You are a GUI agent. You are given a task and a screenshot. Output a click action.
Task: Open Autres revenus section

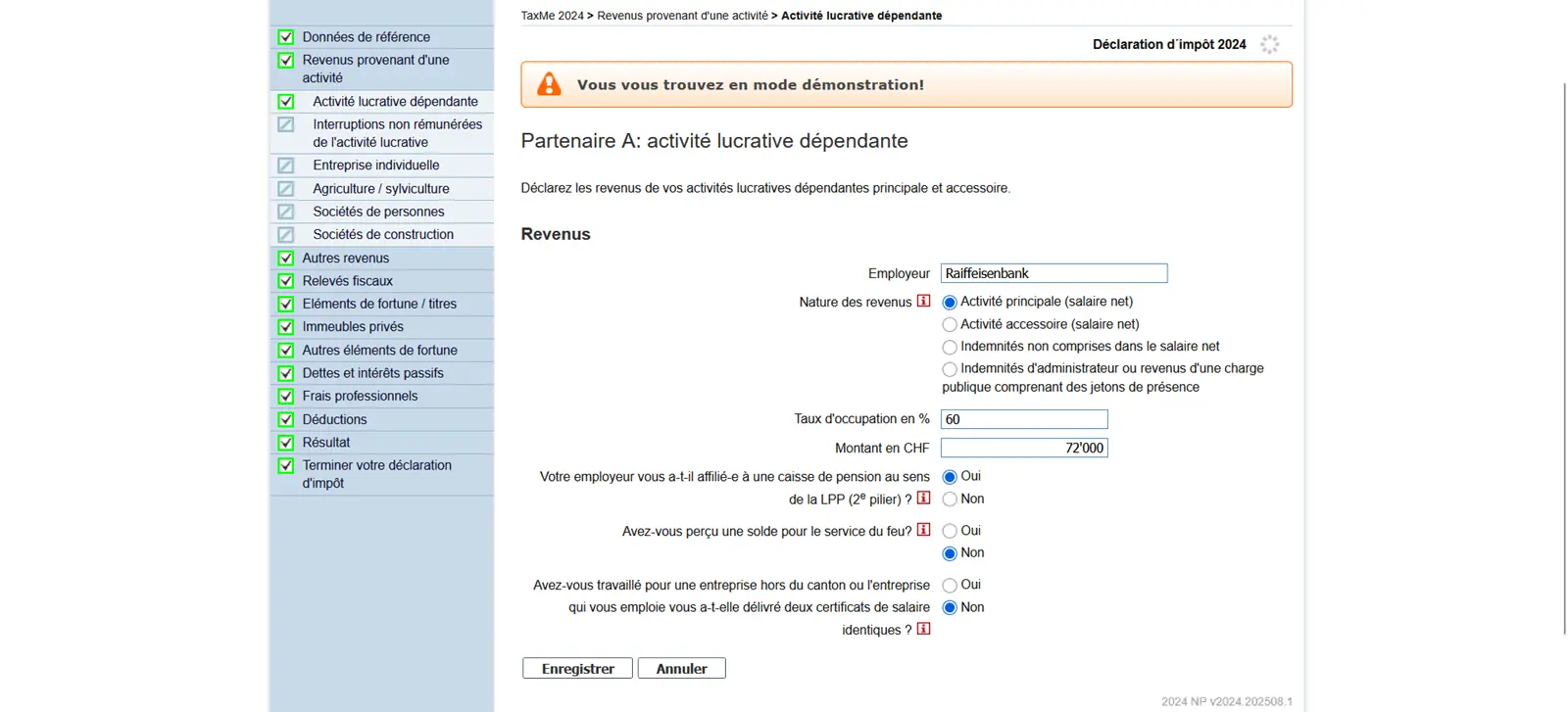click(x=345, y=258)
